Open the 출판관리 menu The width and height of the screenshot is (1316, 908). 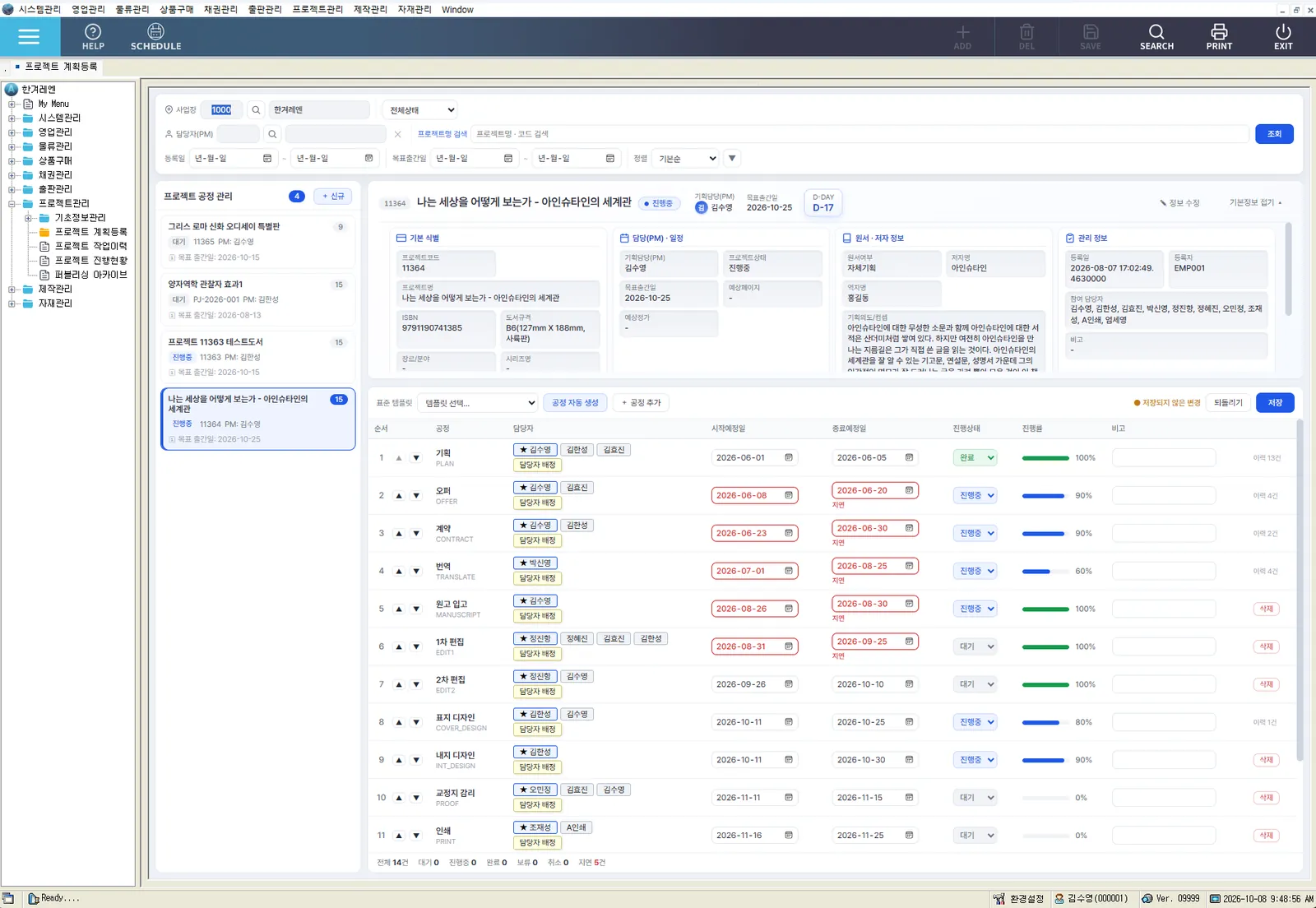(265, 9)
